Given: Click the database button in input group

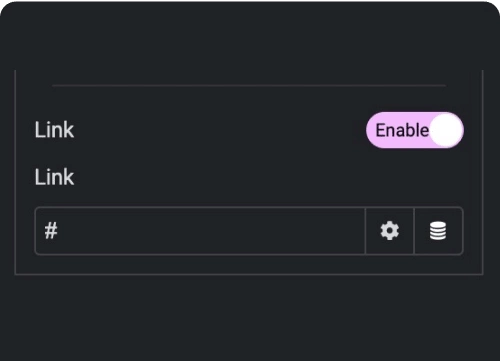Looking at the screenshot, I should click(438, 231).
